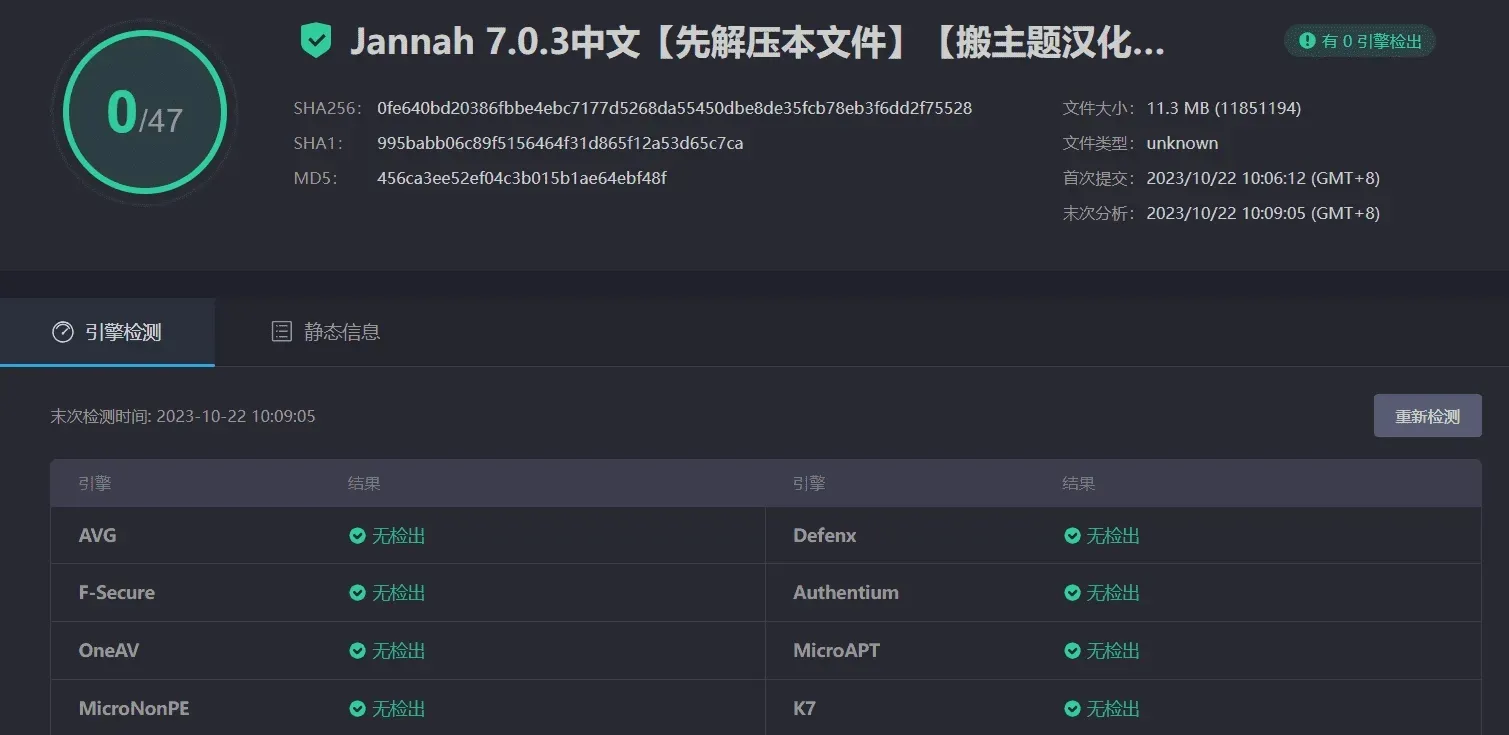The width and height of the screenshot is (1509, 735).
Task: Open the 引擎检测 tab
Action: pyautogui.click(x=107, y=332)
